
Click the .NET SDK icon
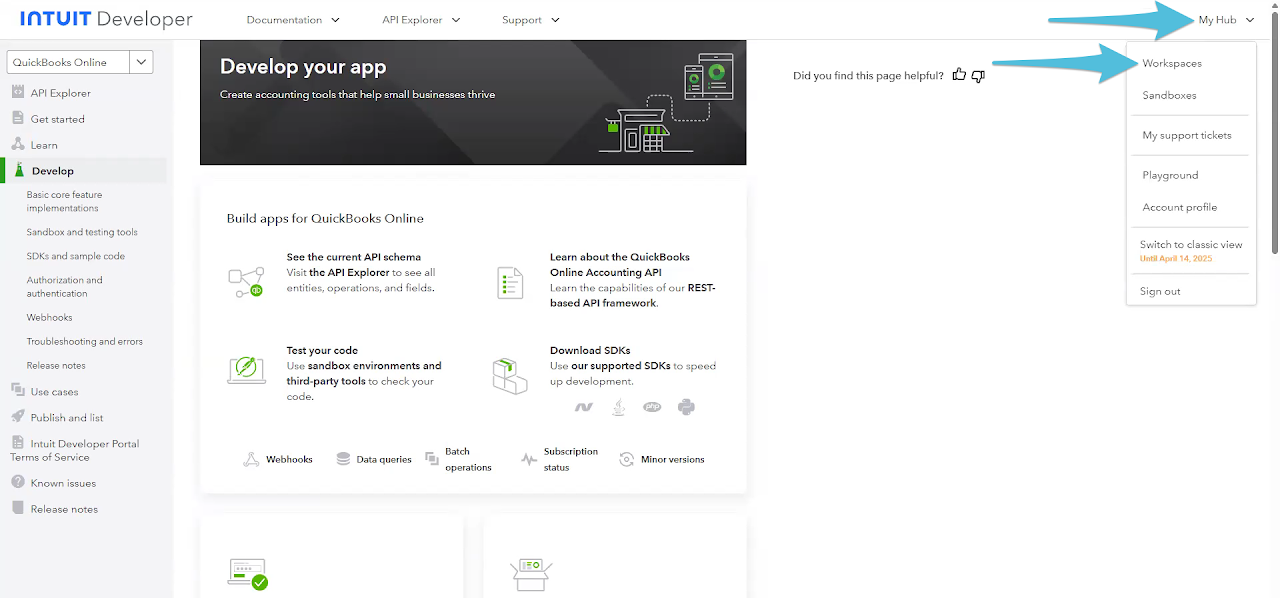click(584, 407)
